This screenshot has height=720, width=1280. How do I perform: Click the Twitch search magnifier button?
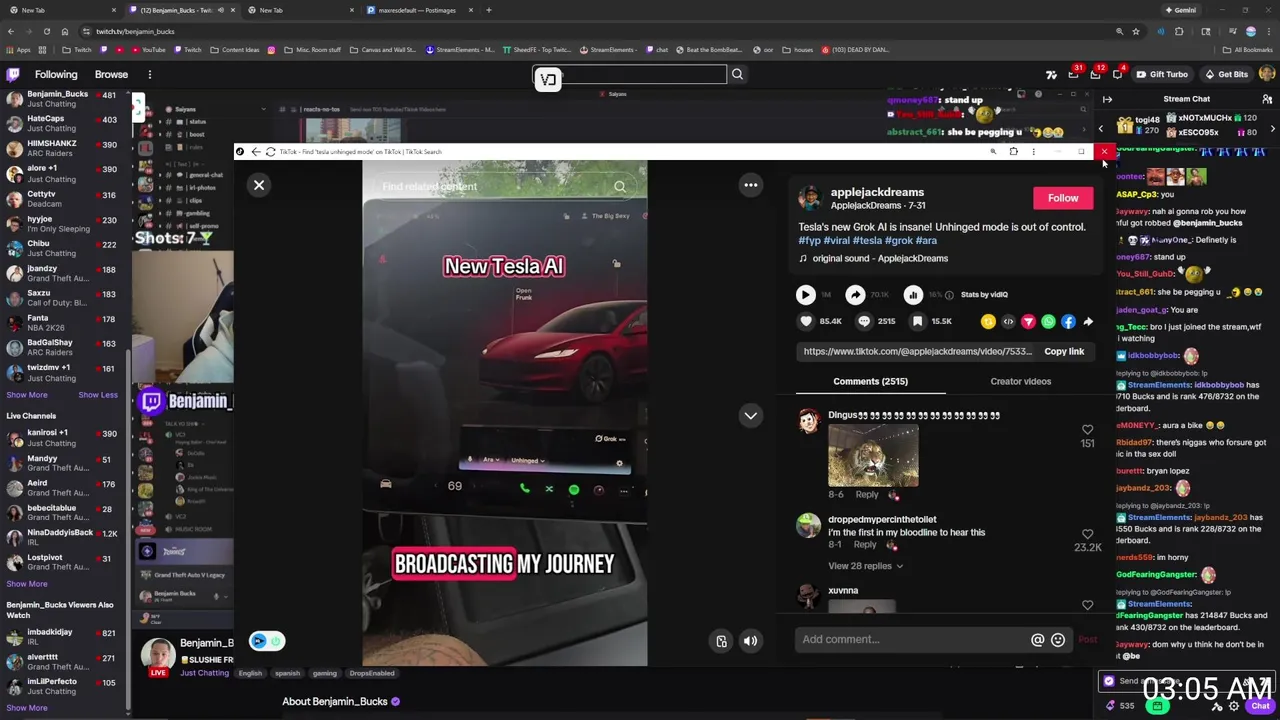point(737,74)
